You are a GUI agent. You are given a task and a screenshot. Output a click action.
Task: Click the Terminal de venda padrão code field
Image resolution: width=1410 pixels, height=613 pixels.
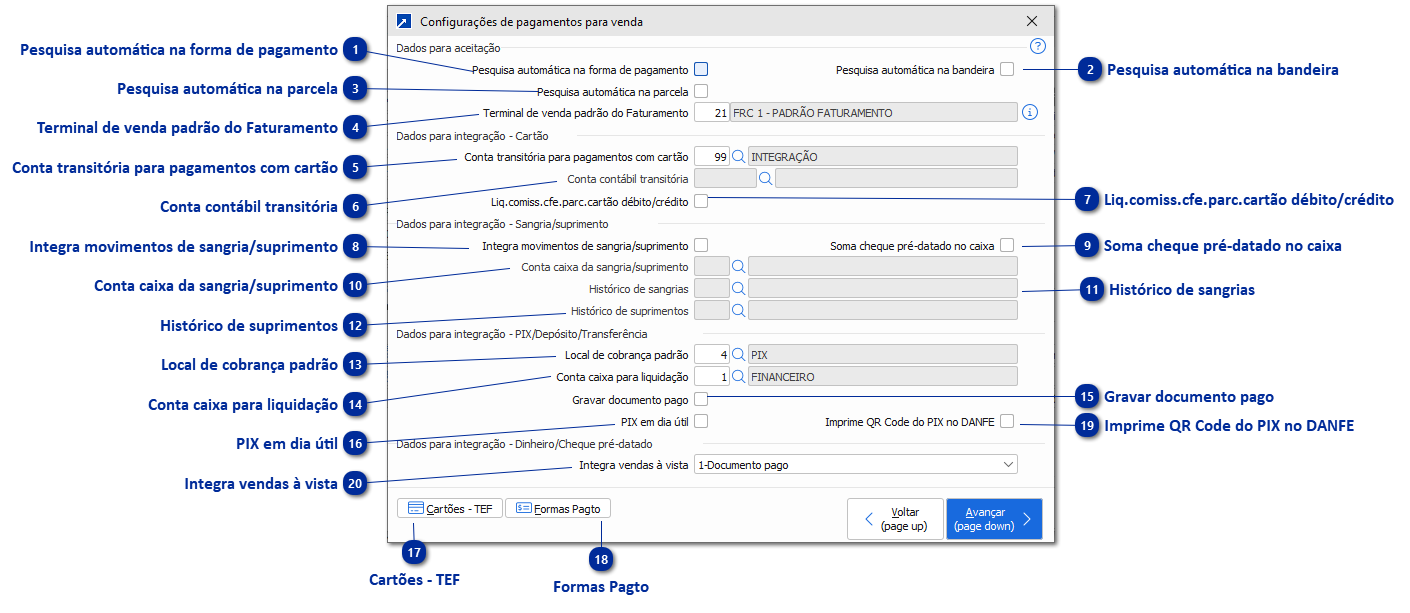(710, 113)
